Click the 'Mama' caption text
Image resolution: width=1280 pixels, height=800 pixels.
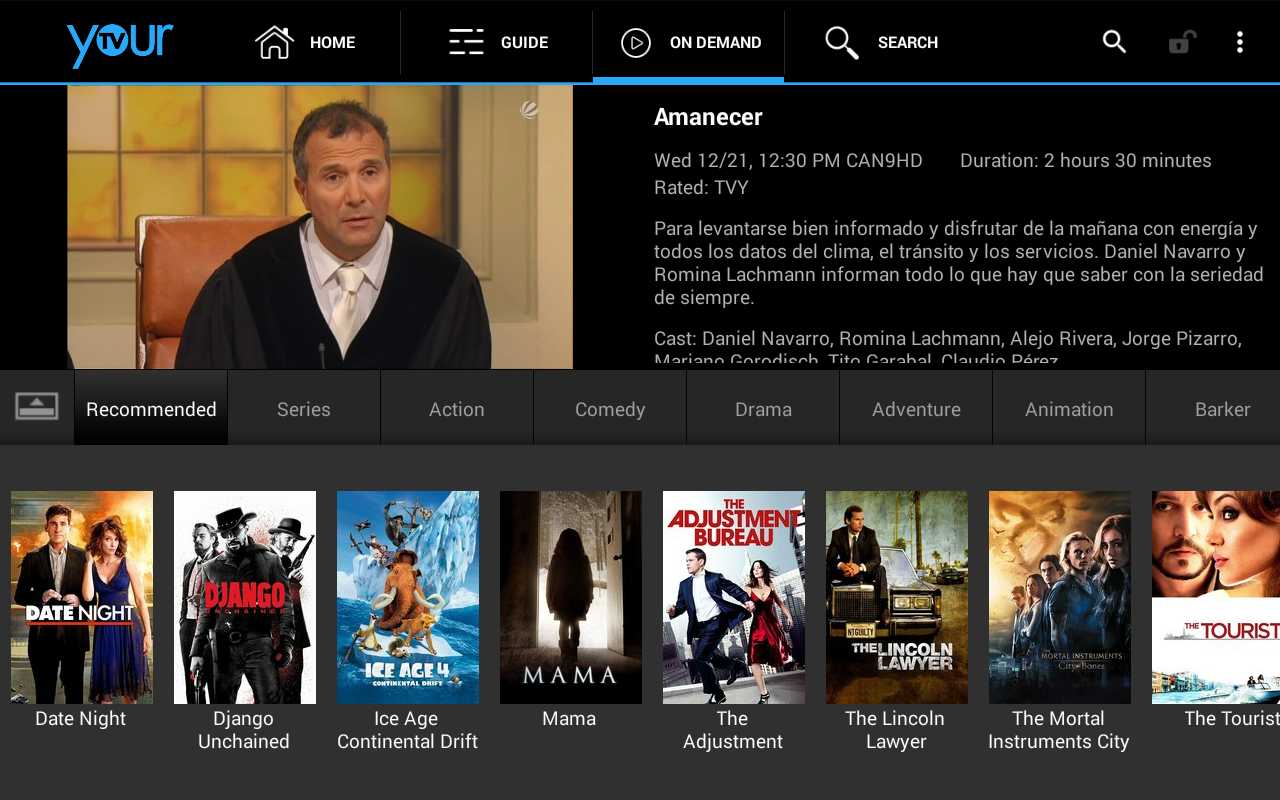(569, 718)
